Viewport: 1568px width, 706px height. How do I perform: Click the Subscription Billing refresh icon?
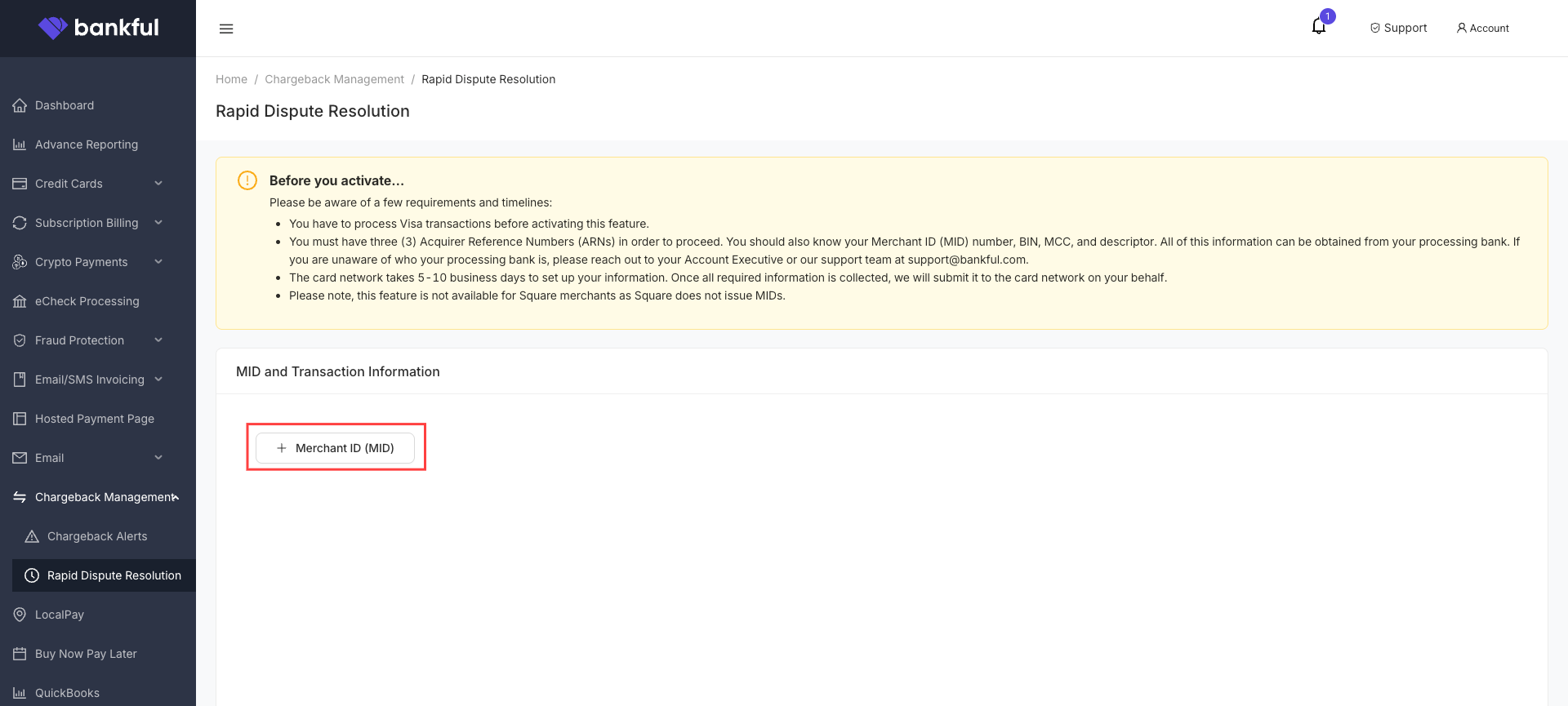tap(20, 223)
